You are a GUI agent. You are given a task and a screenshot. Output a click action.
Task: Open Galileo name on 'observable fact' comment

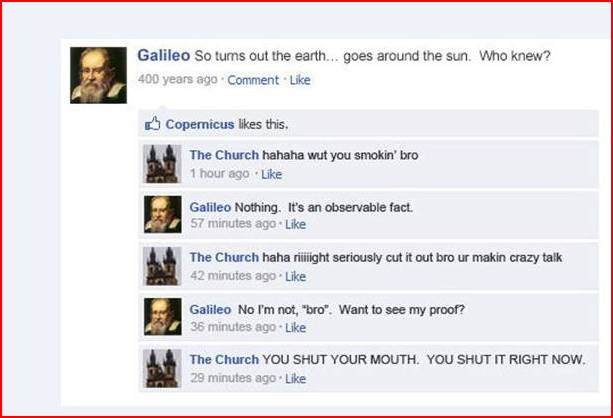pos(210,207)
